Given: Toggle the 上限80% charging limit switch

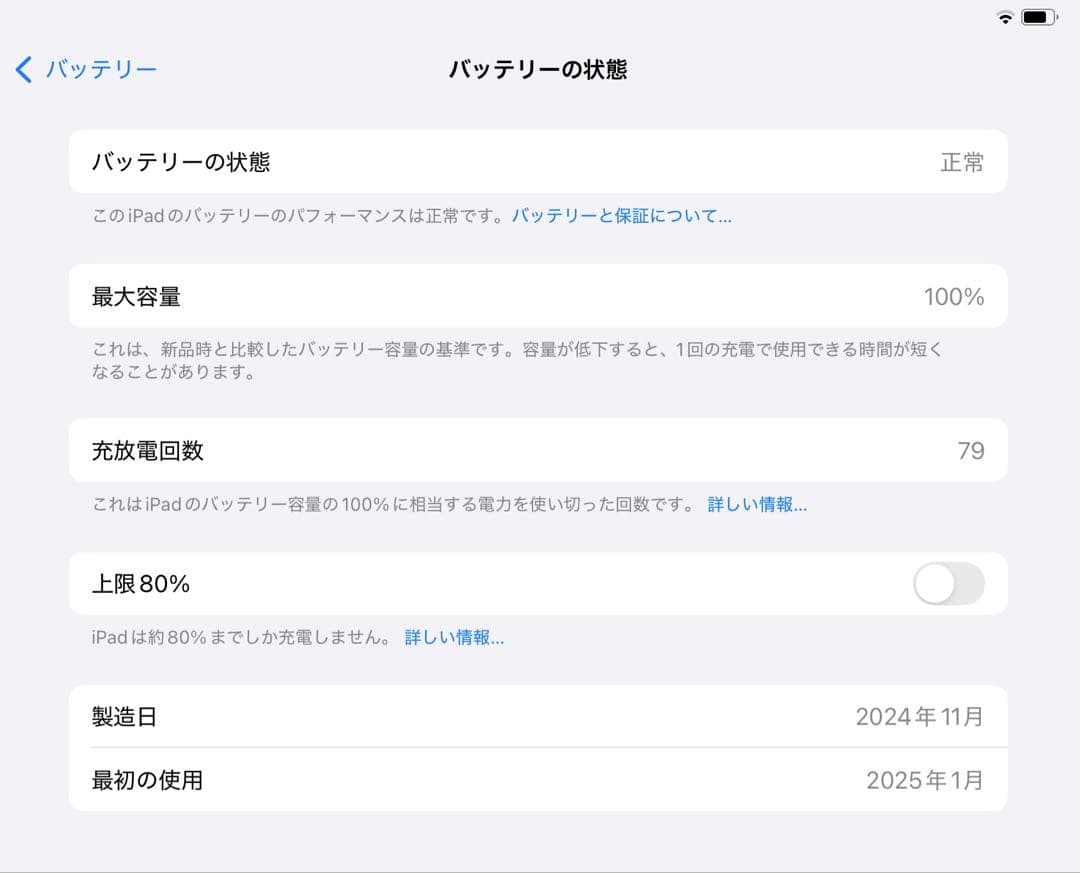Looking at the screenshot, I should point(948,584).
